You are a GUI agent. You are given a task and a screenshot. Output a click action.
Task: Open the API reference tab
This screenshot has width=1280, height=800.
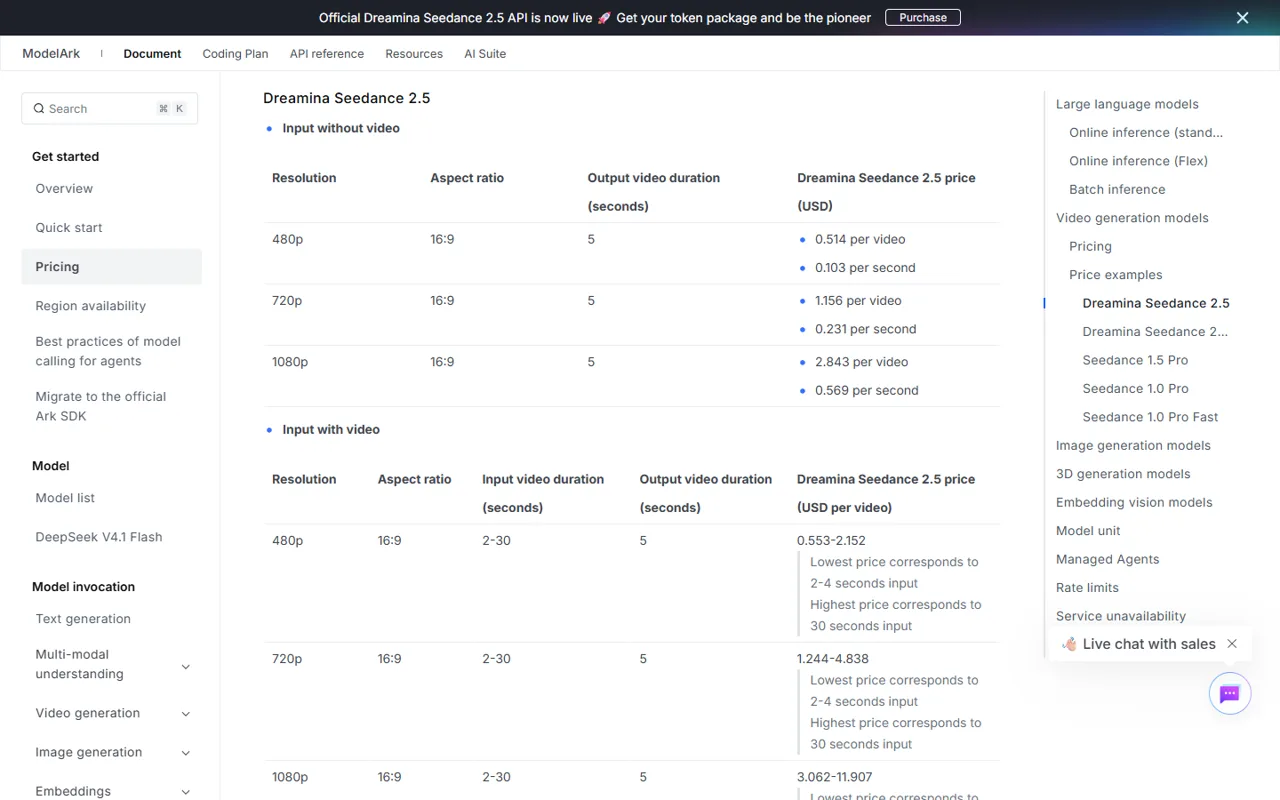coord(327,54)
